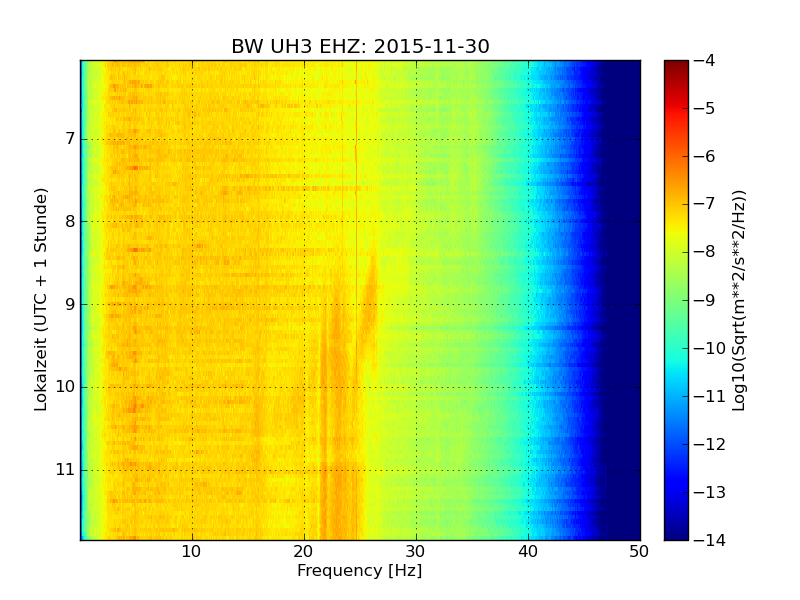Click y-axis tick label 7
Image resolution: width=800 pixels, height=600 pixels.
click(x=70, y=138)
